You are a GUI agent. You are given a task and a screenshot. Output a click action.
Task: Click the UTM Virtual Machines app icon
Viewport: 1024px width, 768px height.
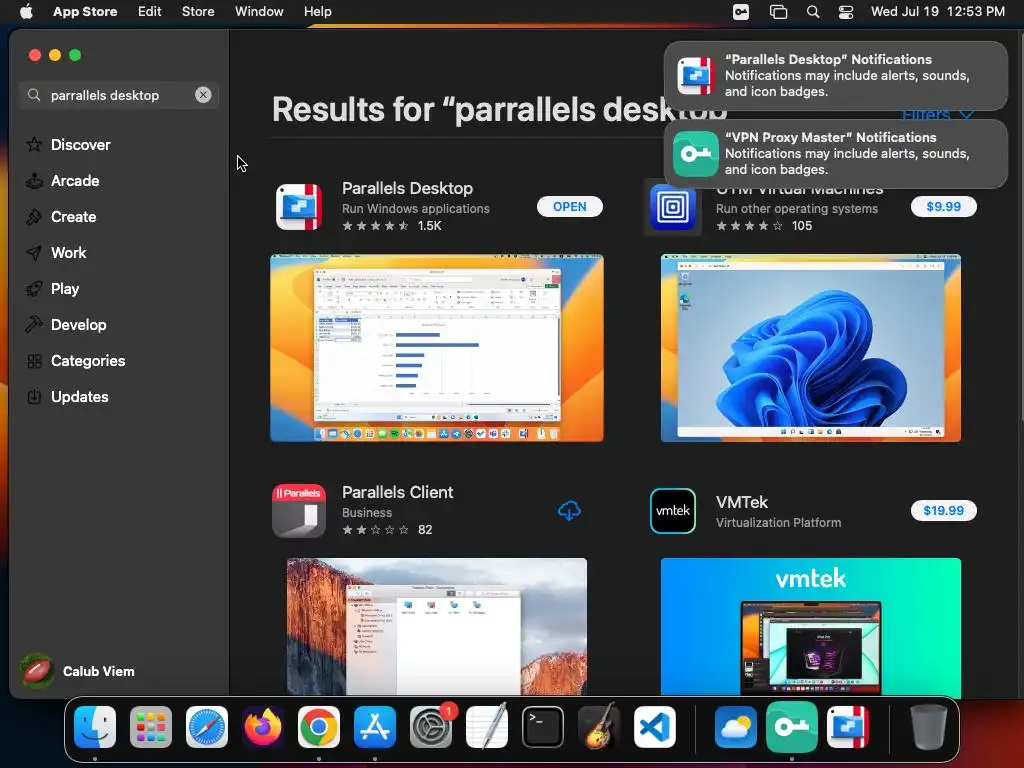coord(673,207)
